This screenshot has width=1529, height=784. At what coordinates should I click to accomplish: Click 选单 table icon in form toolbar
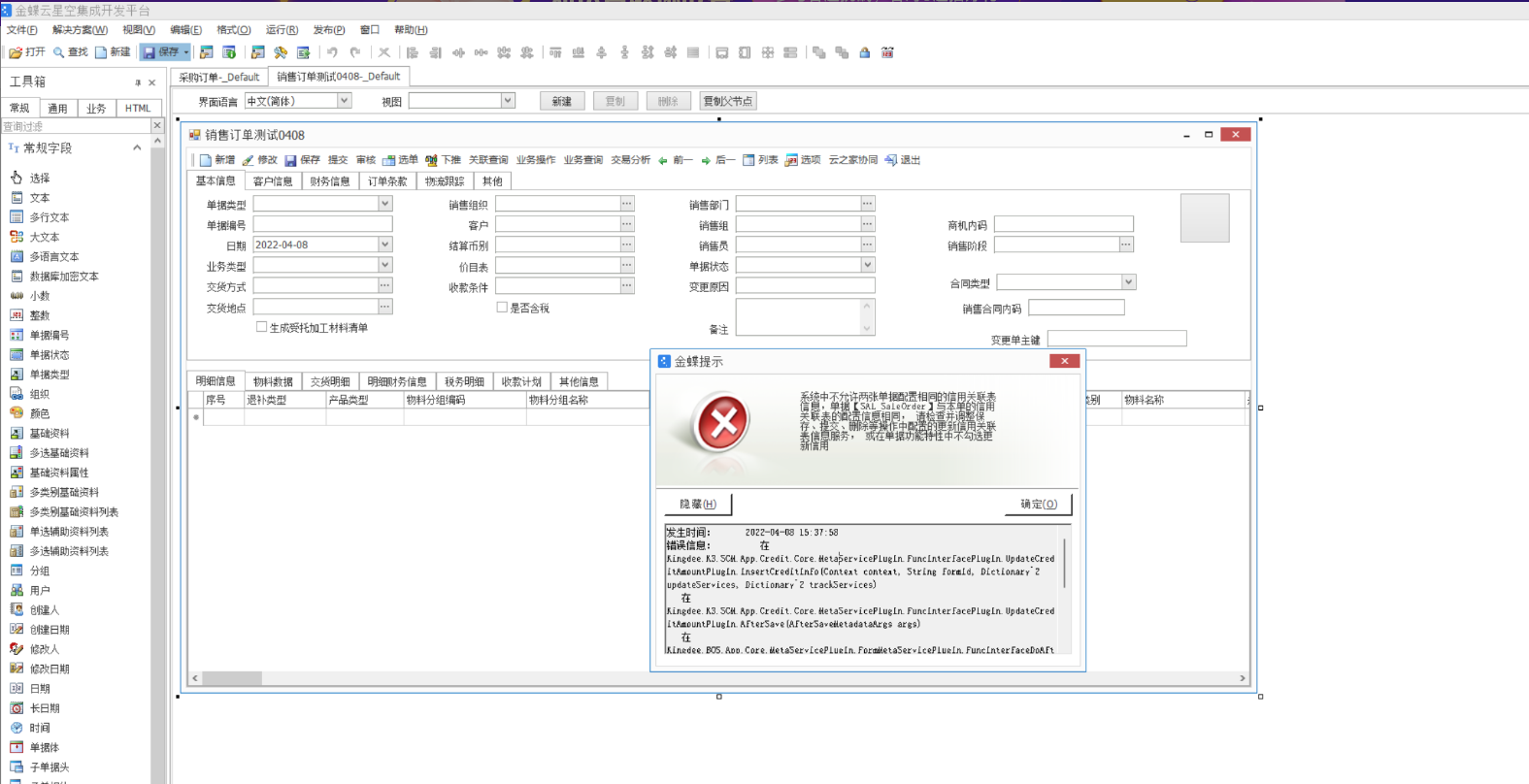click(x=388, y=160)
